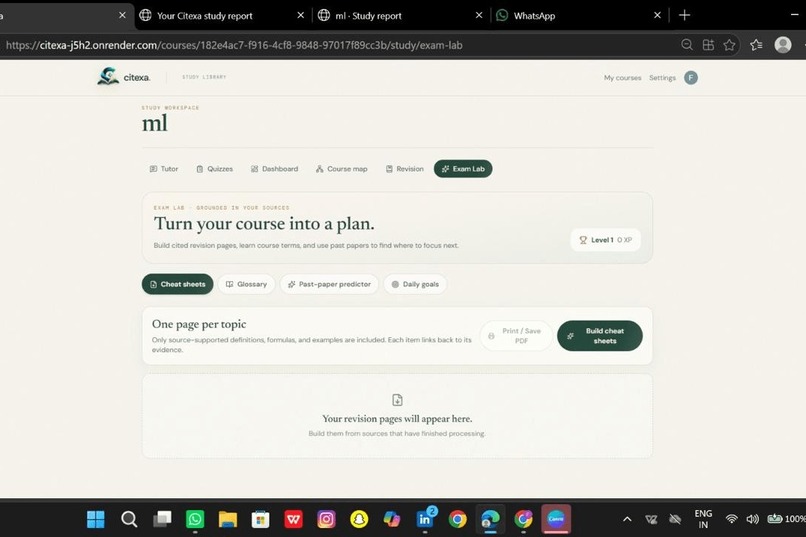Screen dimensions: 806x537
Task: Open the Revision tab
Action: click(x=405, y=169)
